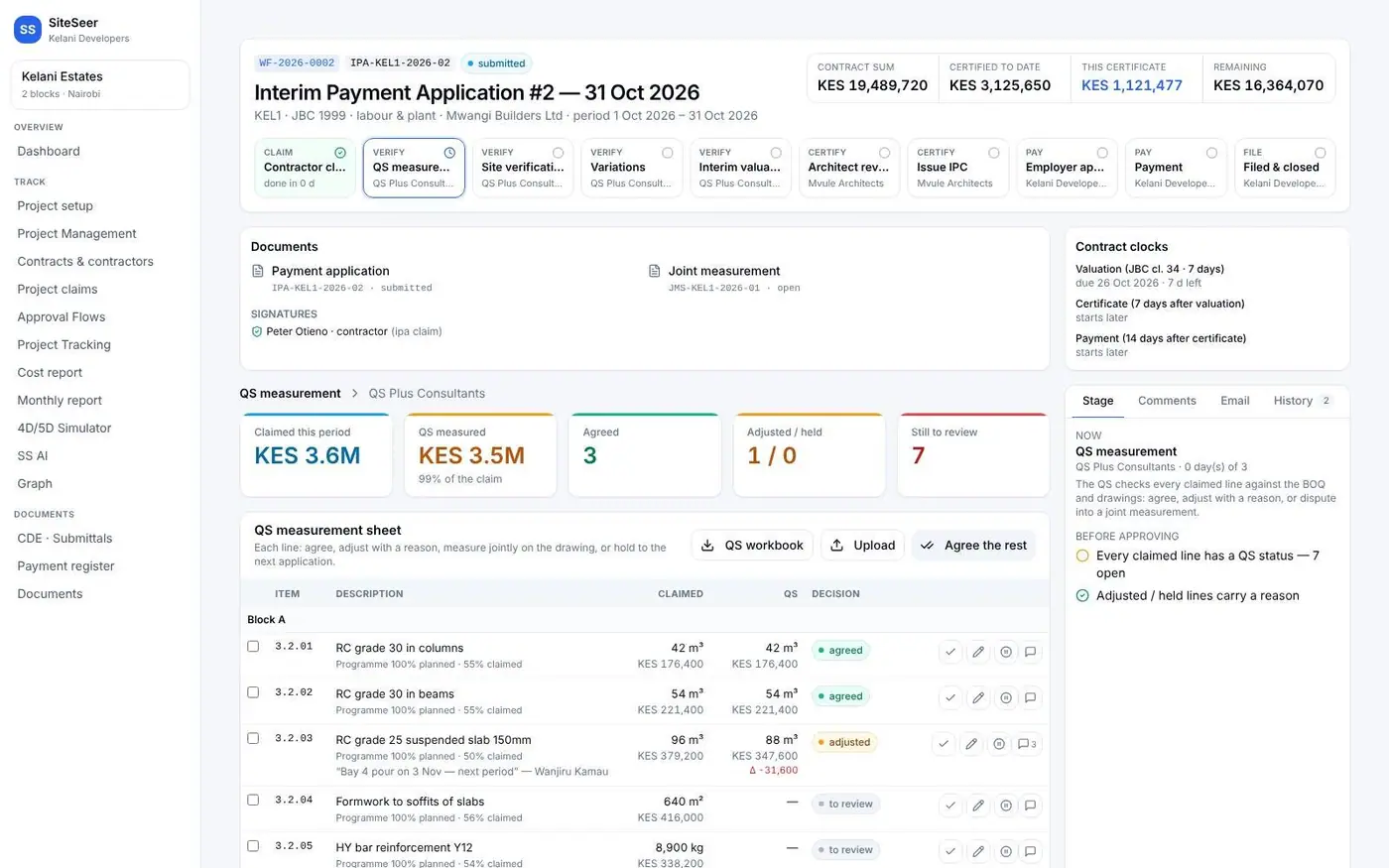Check the box for item 3.2.03
This screenshot has height=868, width=1389.
[x=253, y=738]
